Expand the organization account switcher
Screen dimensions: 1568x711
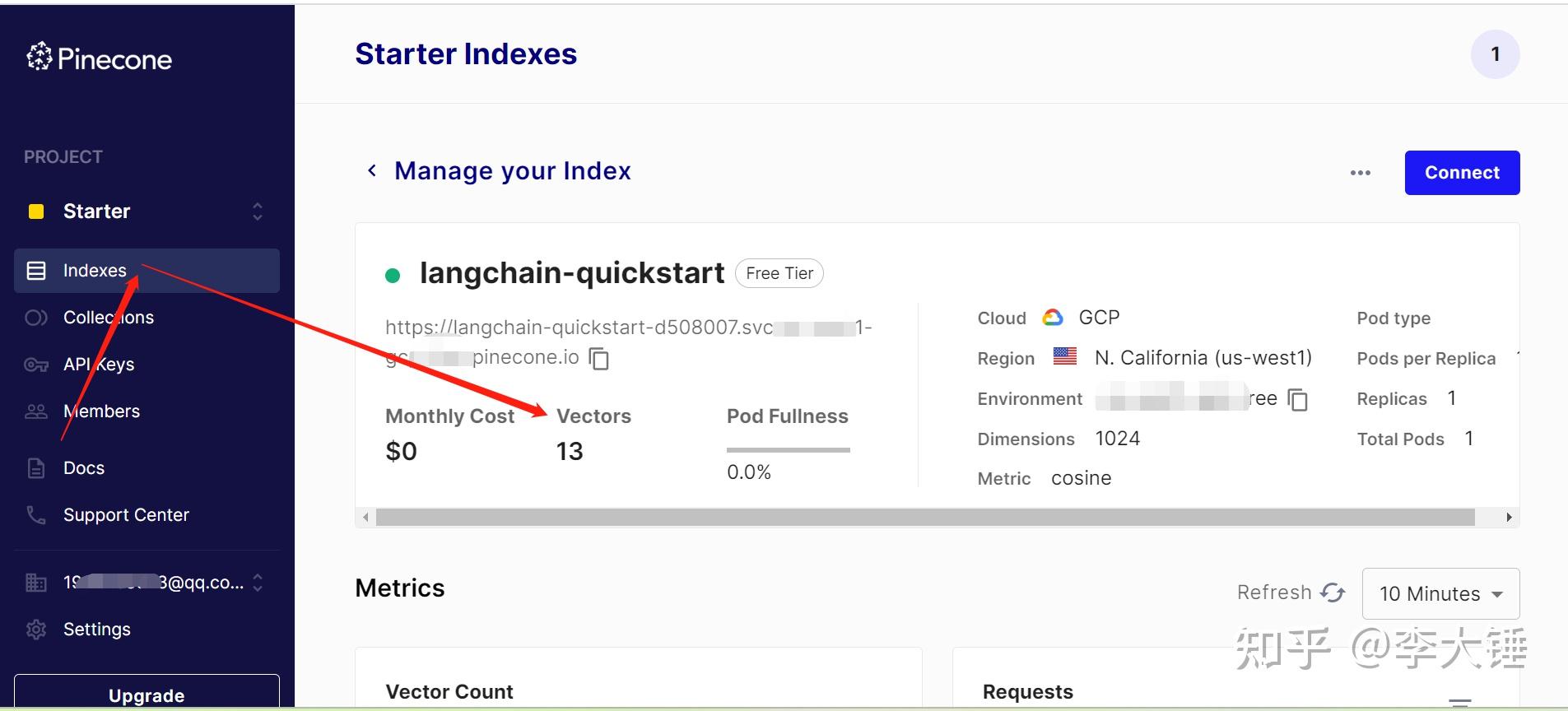click(258, 583)
